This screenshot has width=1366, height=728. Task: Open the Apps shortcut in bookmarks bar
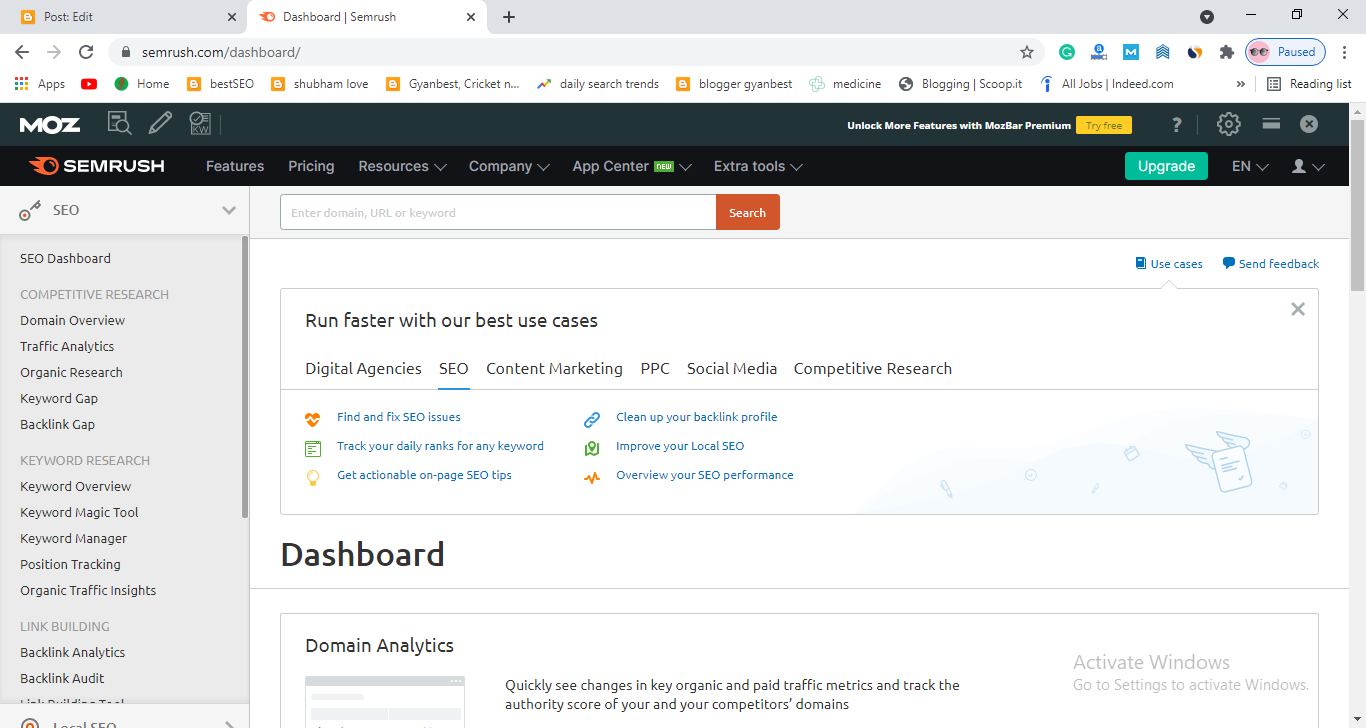point(40,84)
